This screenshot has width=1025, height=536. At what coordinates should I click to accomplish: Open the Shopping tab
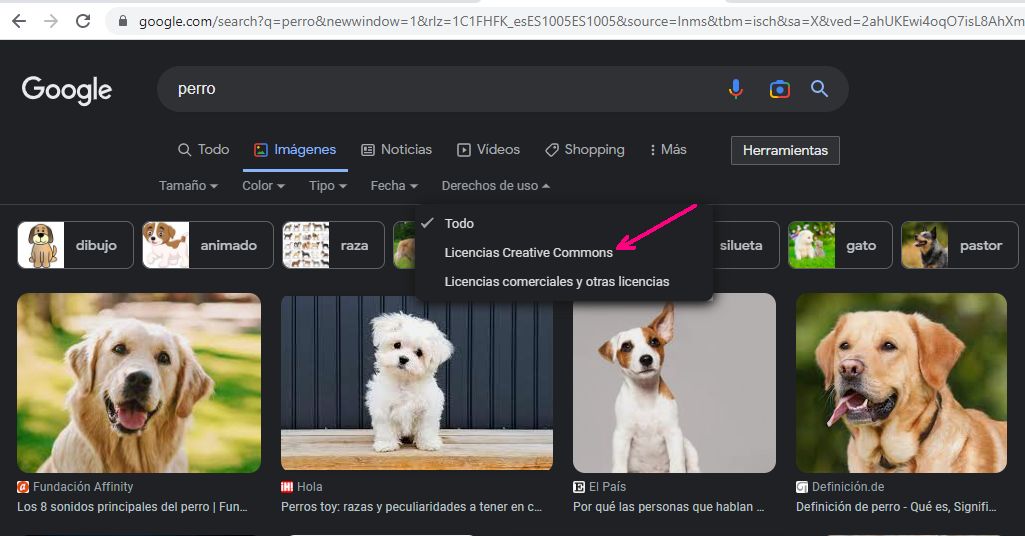pos(584,150)
